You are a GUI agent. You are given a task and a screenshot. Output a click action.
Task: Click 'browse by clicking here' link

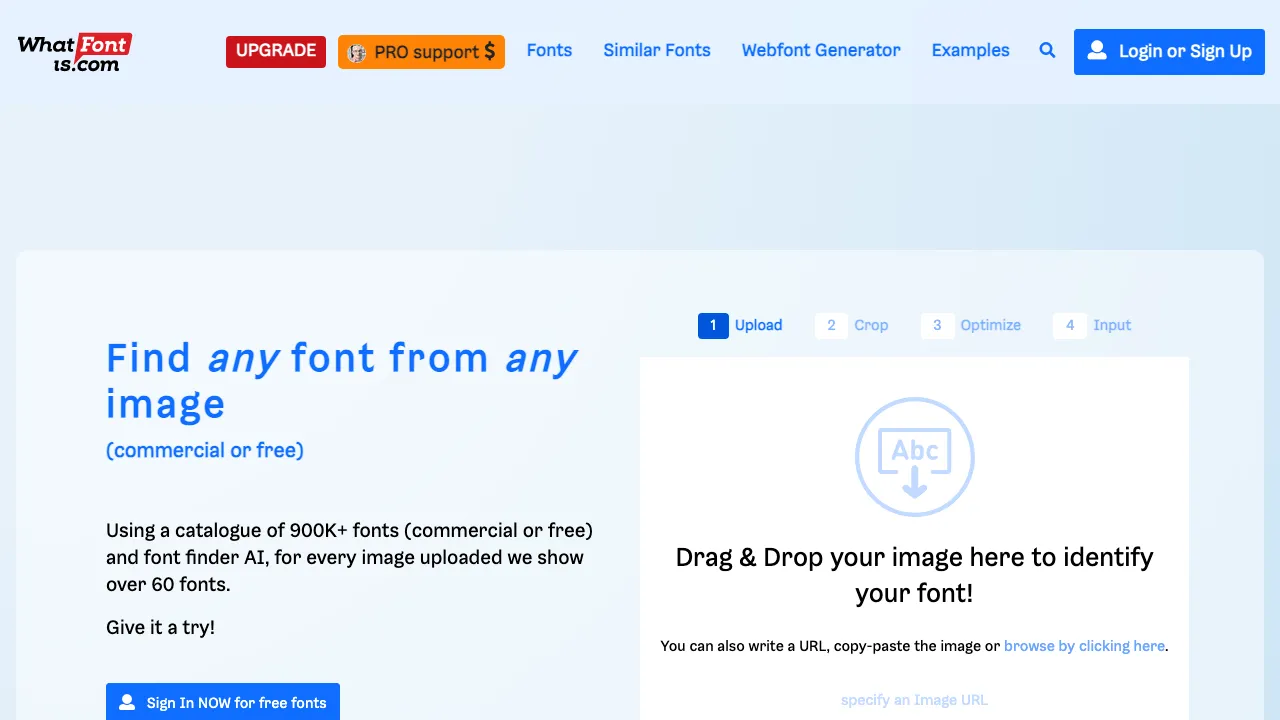(x=1084, y=646)
